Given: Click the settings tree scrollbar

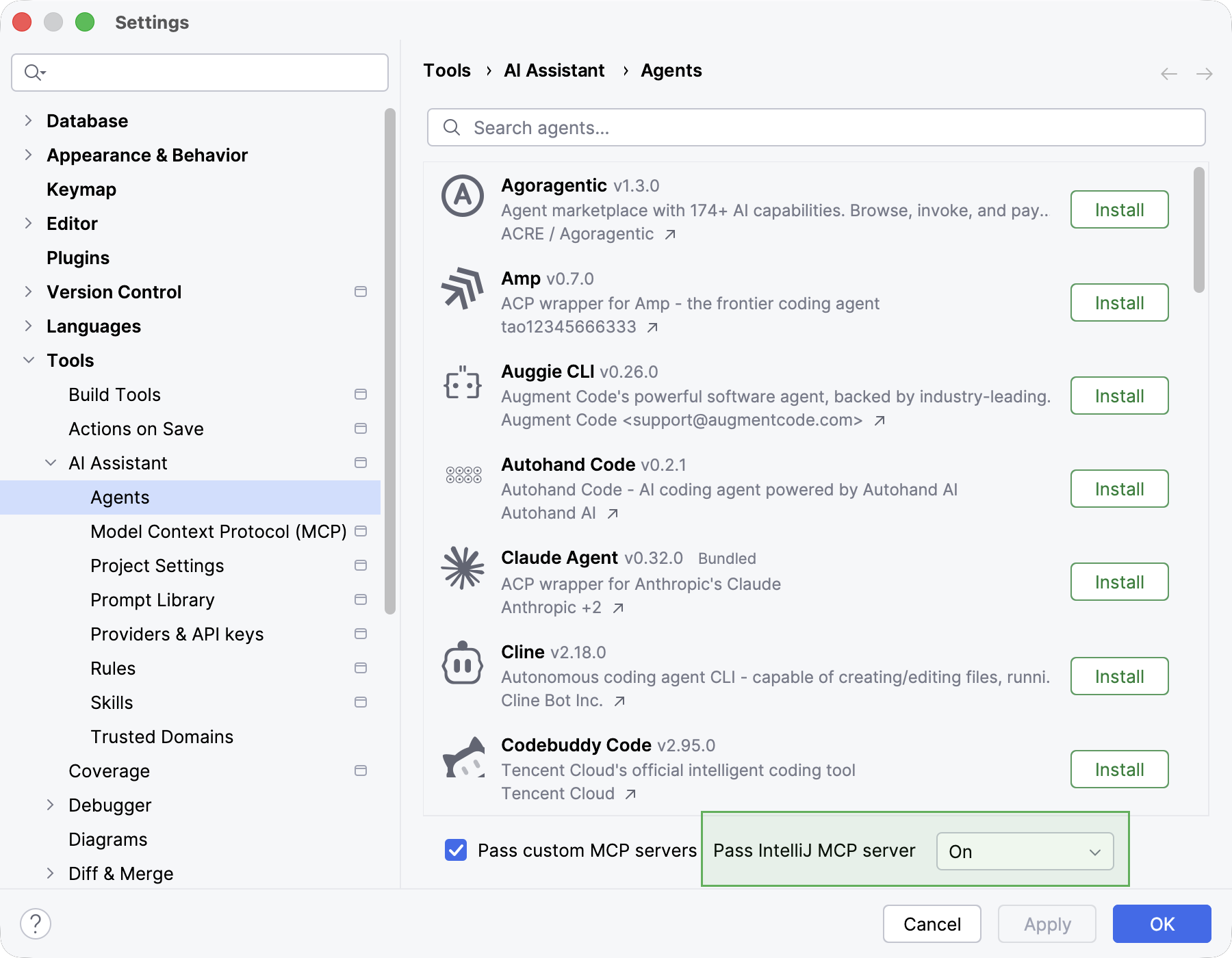Looking at the screenshot, I should (x=389, y=361).
